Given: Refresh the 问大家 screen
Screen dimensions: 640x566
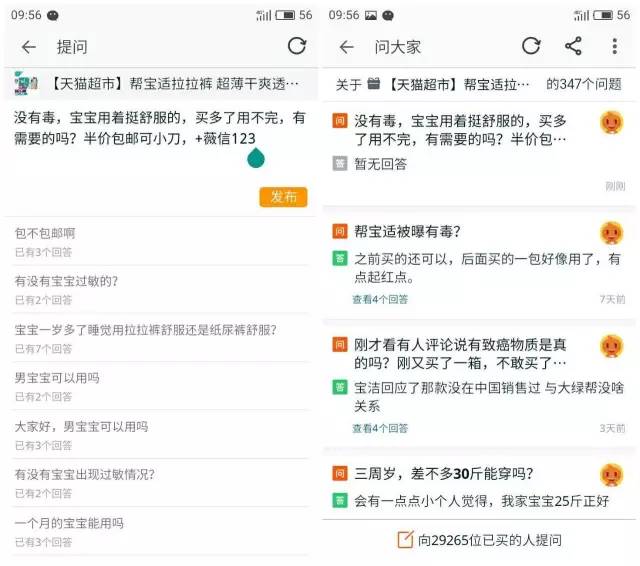Looking at the screenshot, I should (531, 46).
